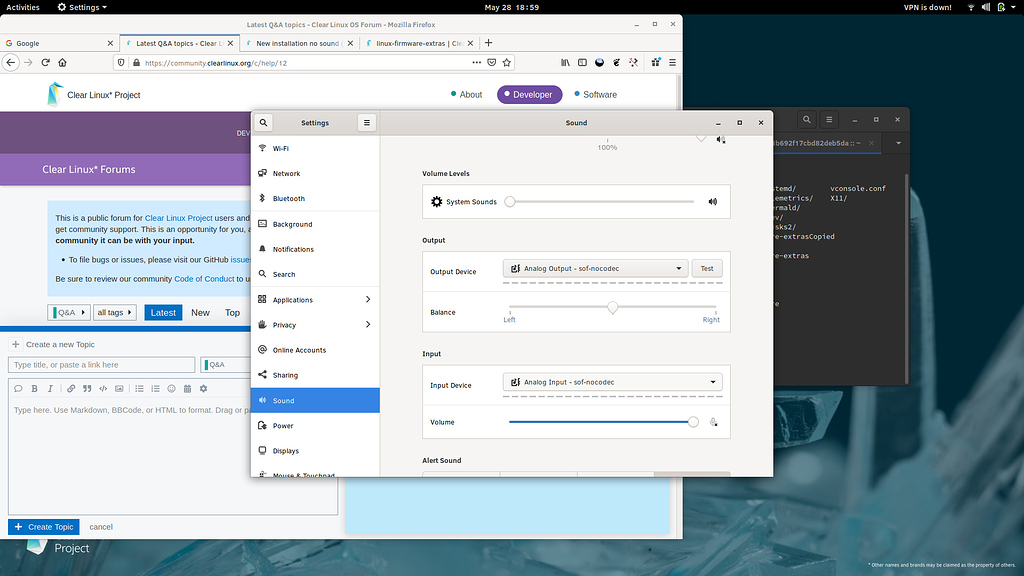Click the numbered list icon in editor
Image resolution: width=1024 pixels, height=576 pixels.
[x=155, y=389]
